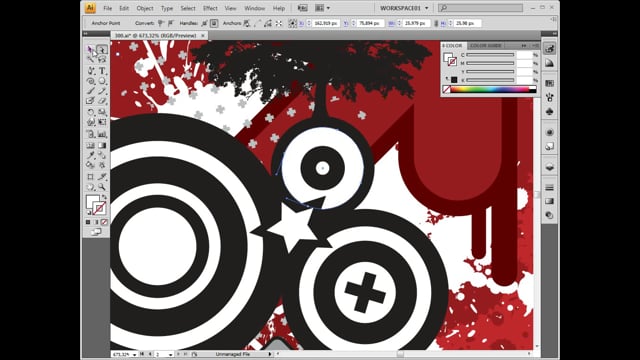The height and width of the screenshot is (360, 640).
Task: Select the Eraser tool
Action: 102,101
